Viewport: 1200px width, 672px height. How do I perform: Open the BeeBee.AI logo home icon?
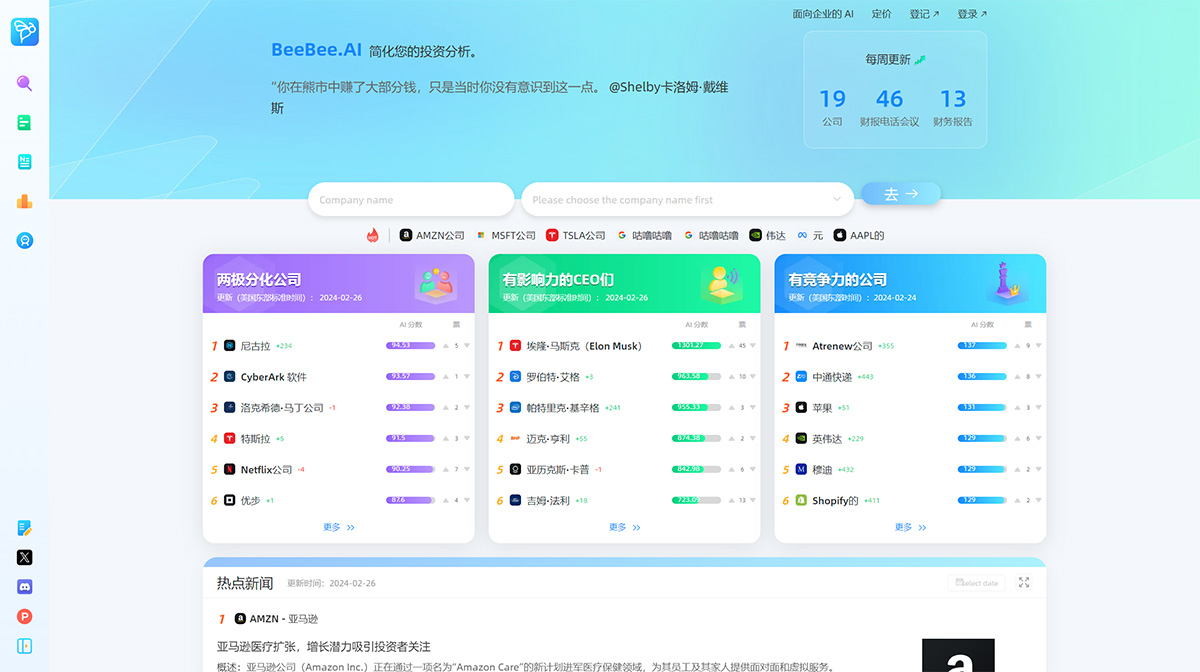click(x=23, y=31)
